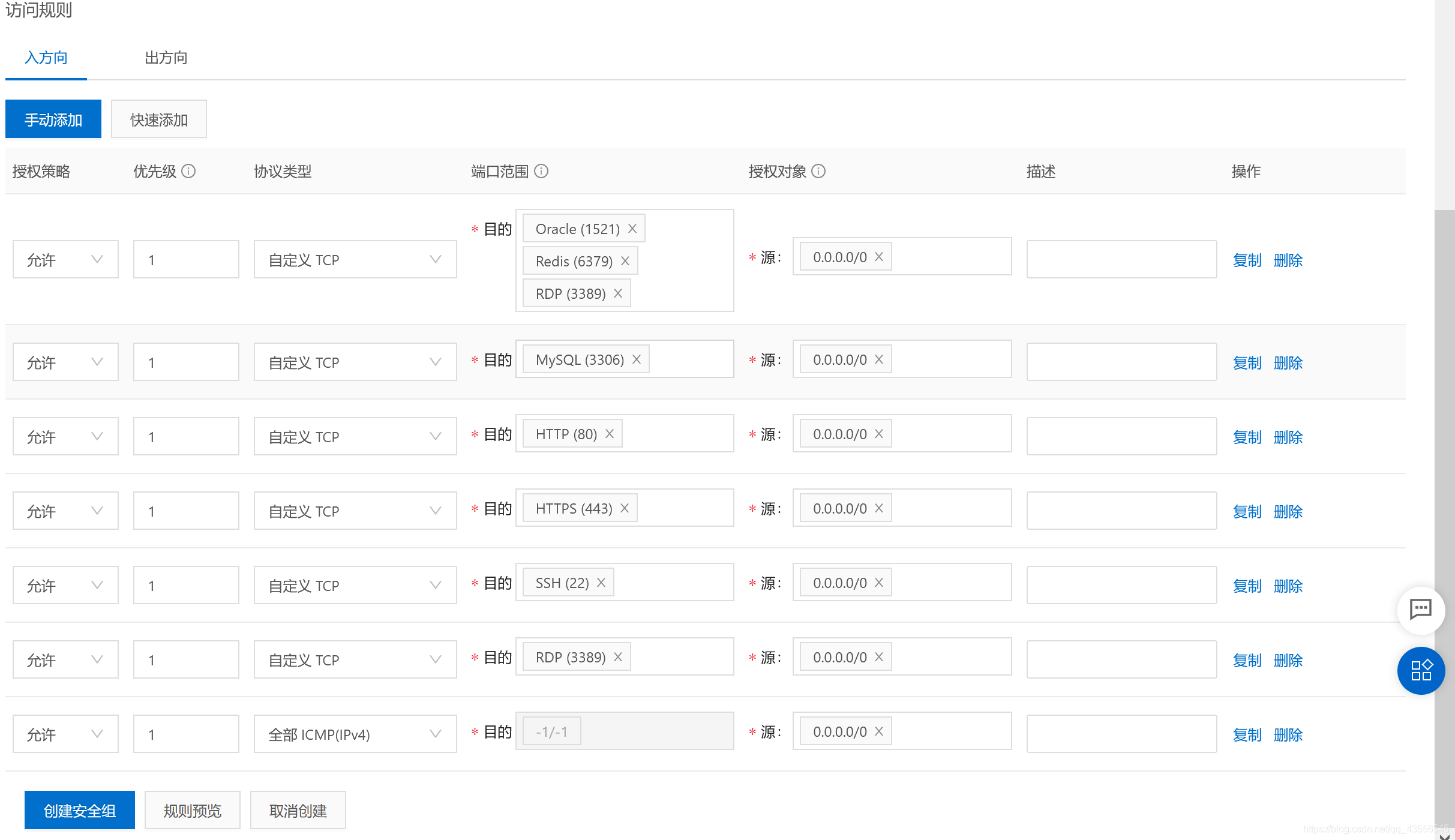Remove 0.0.0.0/0 source in the Oracle row
Image resolution: width=1455 pixels, height=840 pixels.
click(878, 257)
